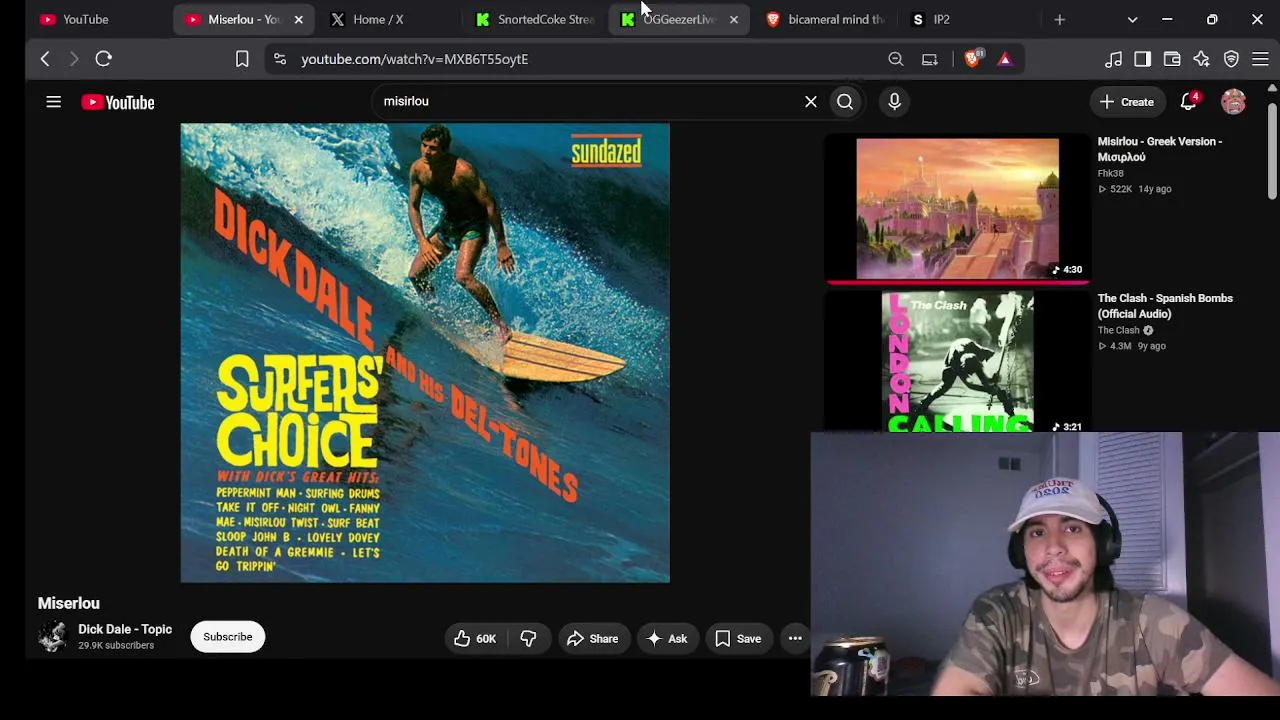Open Brave playlist music note icon
1280x720 pixels.
pyautogui.click(x=1113, y=59)
